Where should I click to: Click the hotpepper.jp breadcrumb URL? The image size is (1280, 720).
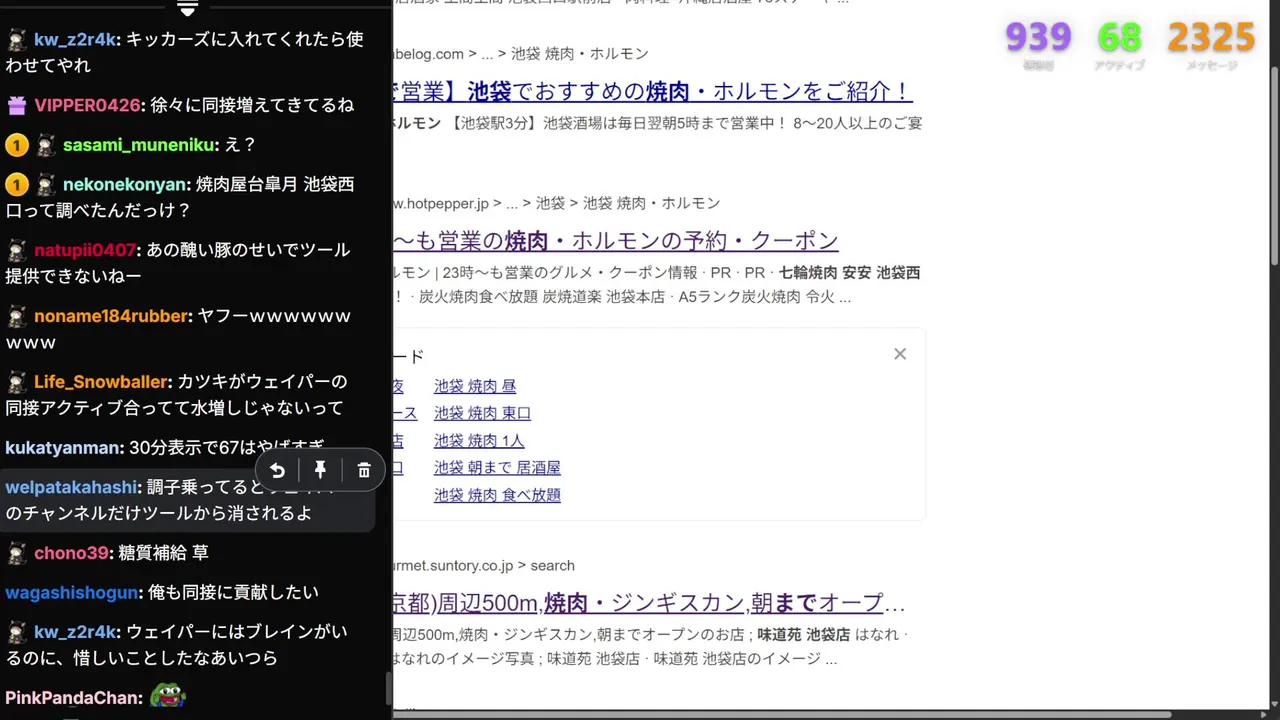point(557,203)
